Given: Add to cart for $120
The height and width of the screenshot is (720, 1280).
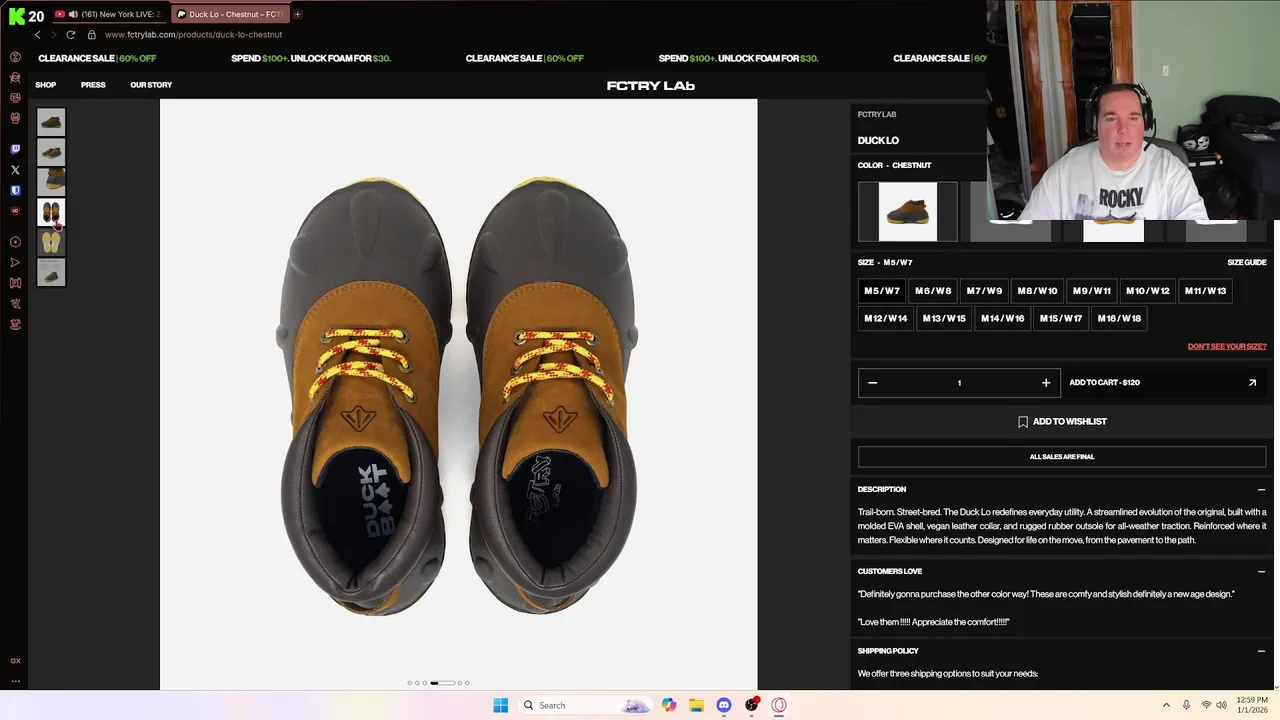Looking at the screenshot, I should (1163, 382).
